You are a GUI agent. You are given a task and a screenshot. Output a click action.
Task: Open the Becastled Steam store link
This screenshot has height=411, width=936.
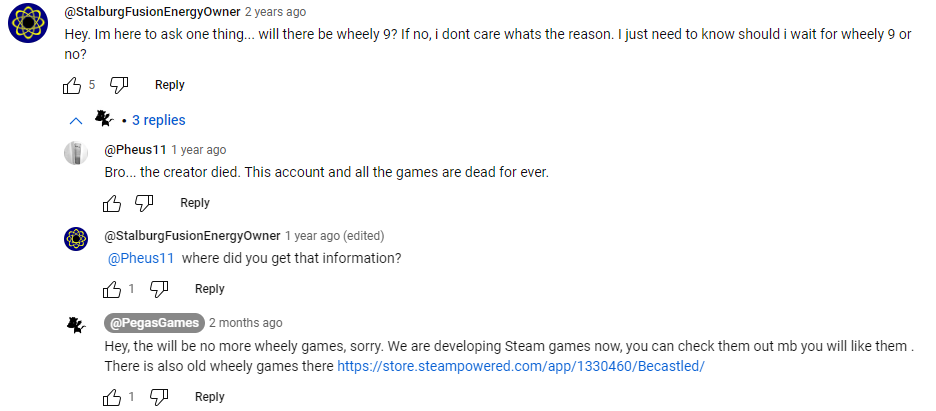(521, 366)
